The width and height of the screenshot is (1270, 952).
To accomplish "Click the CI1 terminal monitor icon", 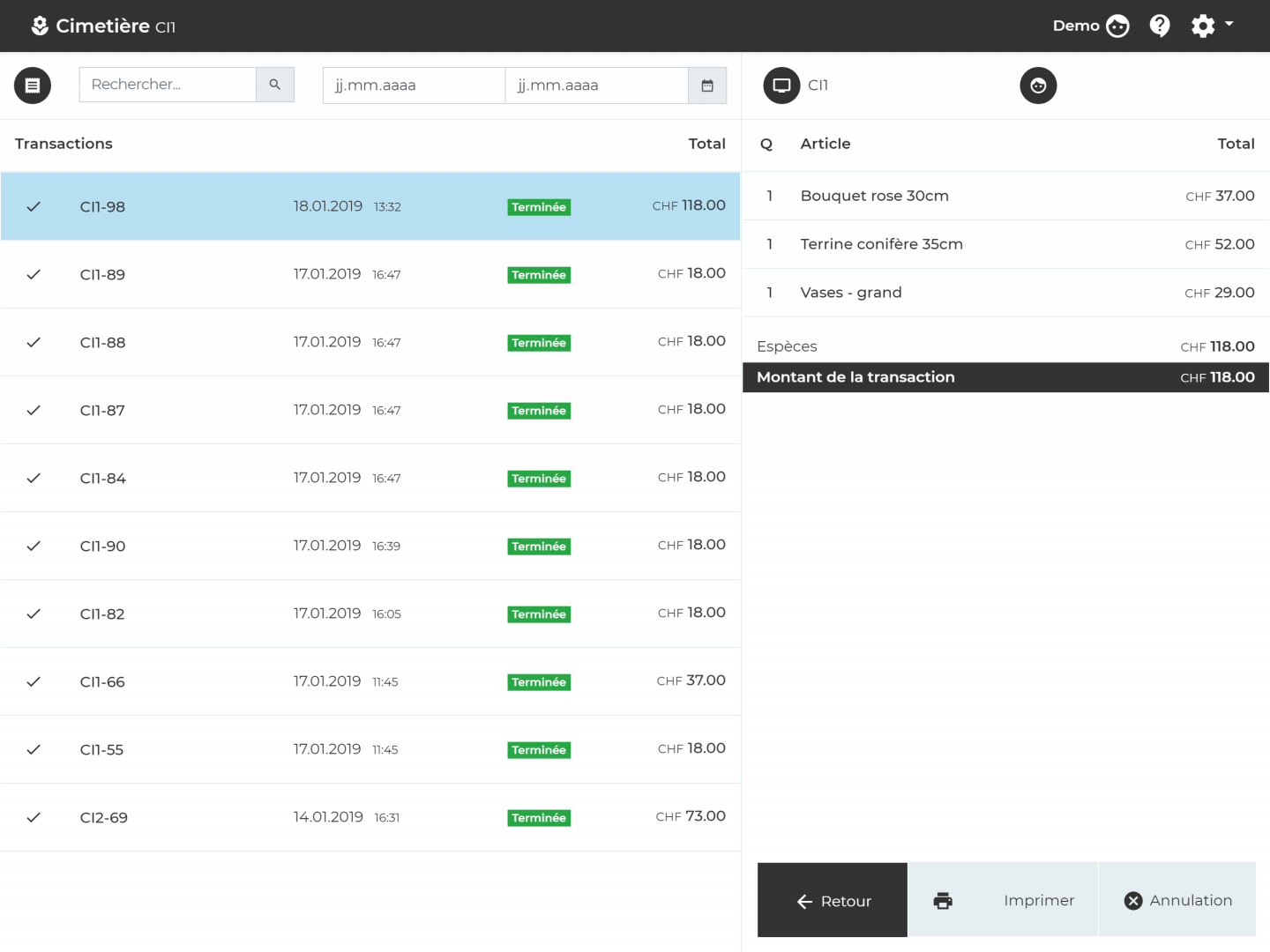I will [x=781, y=86].
